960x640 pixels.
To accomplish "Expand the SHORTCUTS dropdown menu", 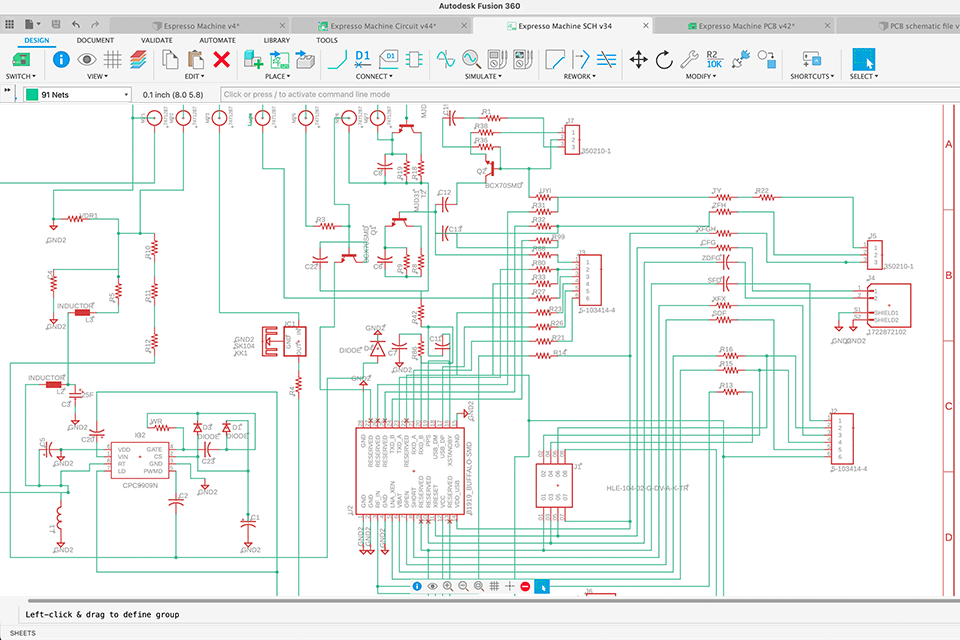I will [812, 77].
